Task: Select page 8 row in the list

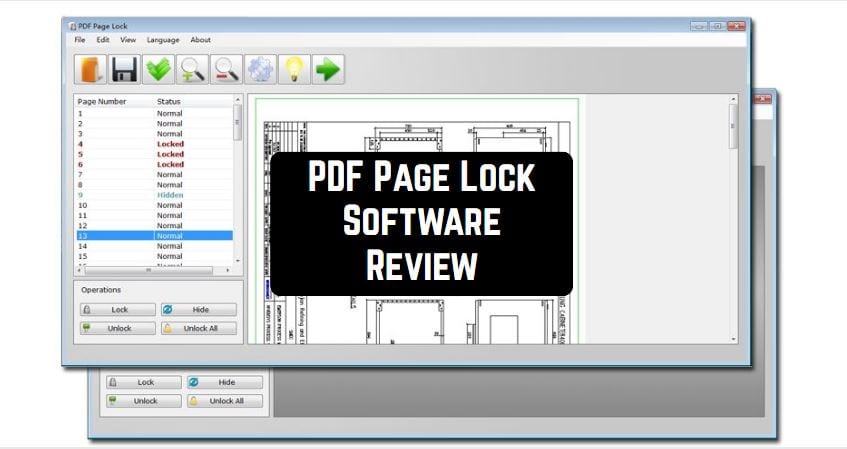Action: coord(154,185)
